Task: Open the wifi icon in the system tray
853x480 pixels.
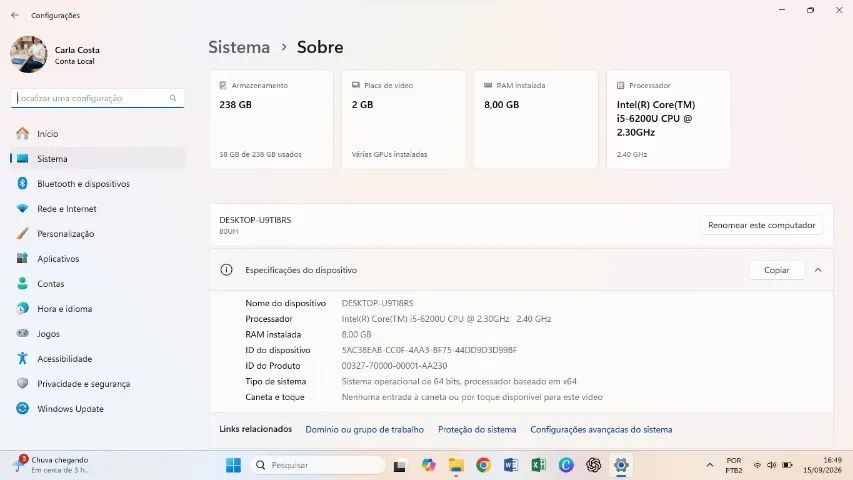Action: coord(757,465)
